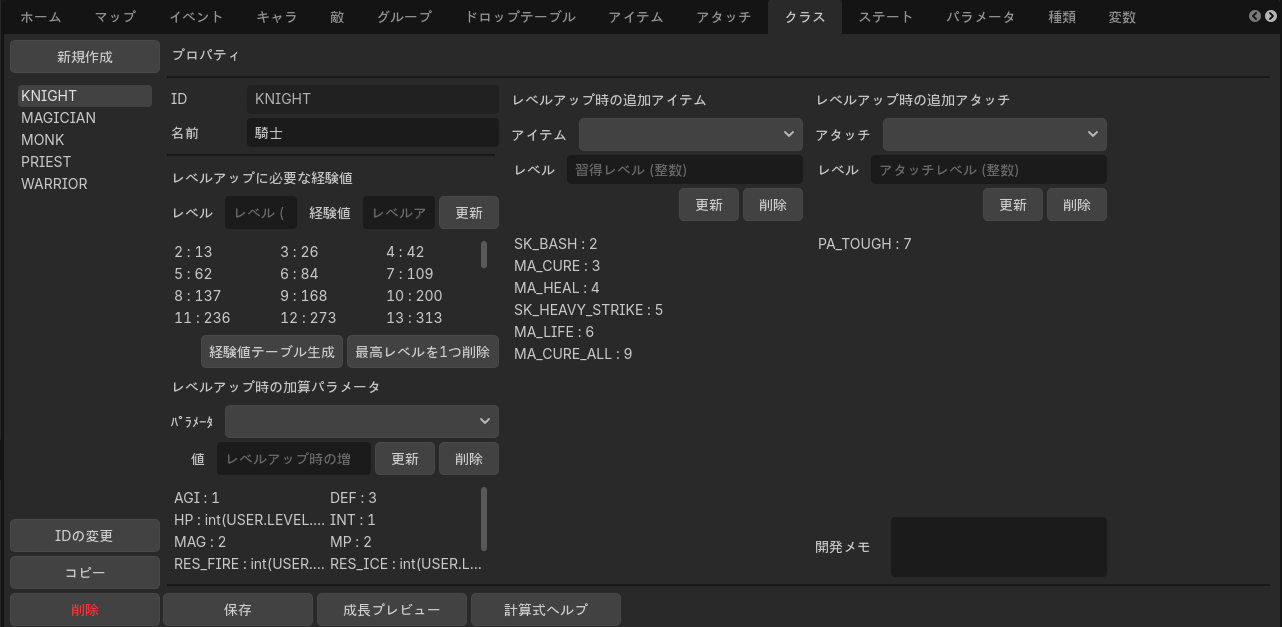Click the ID field showing KNIGHT
This screenshot has width=1282, height=627.
point(373,99)
